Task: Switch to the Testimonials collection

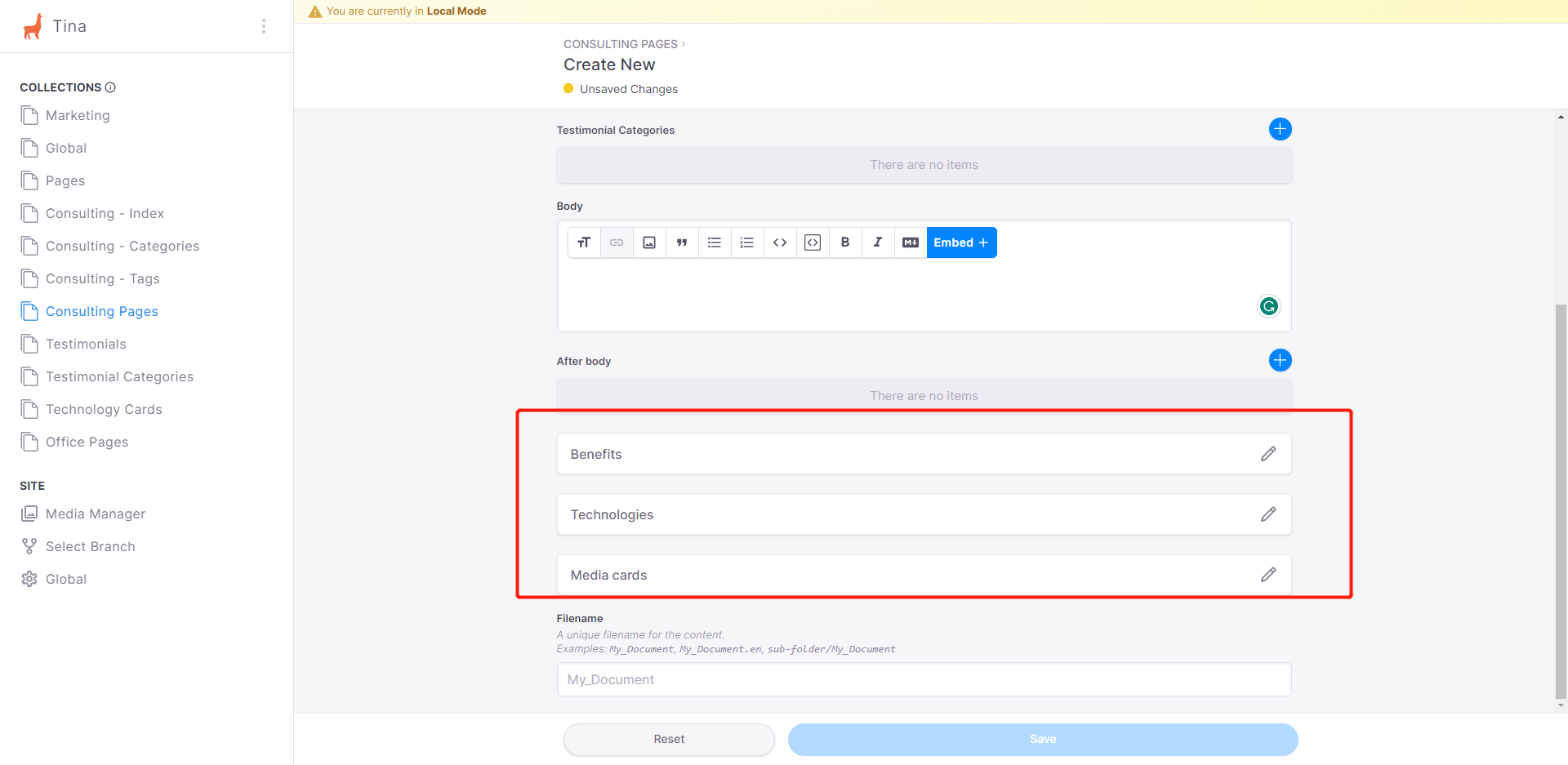Action: point(86,344)
